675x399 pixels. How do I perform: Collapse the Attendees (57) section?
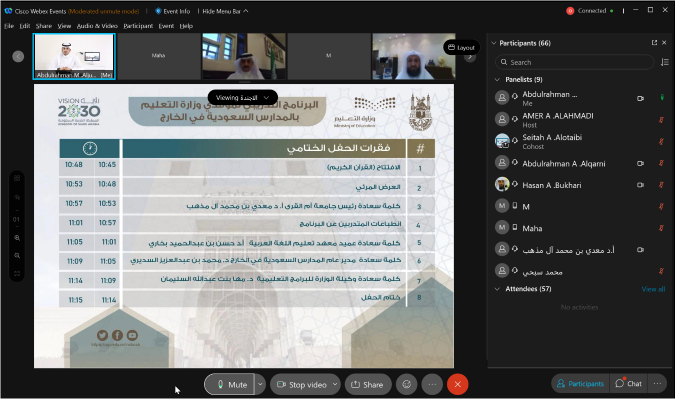click(497, 289)
